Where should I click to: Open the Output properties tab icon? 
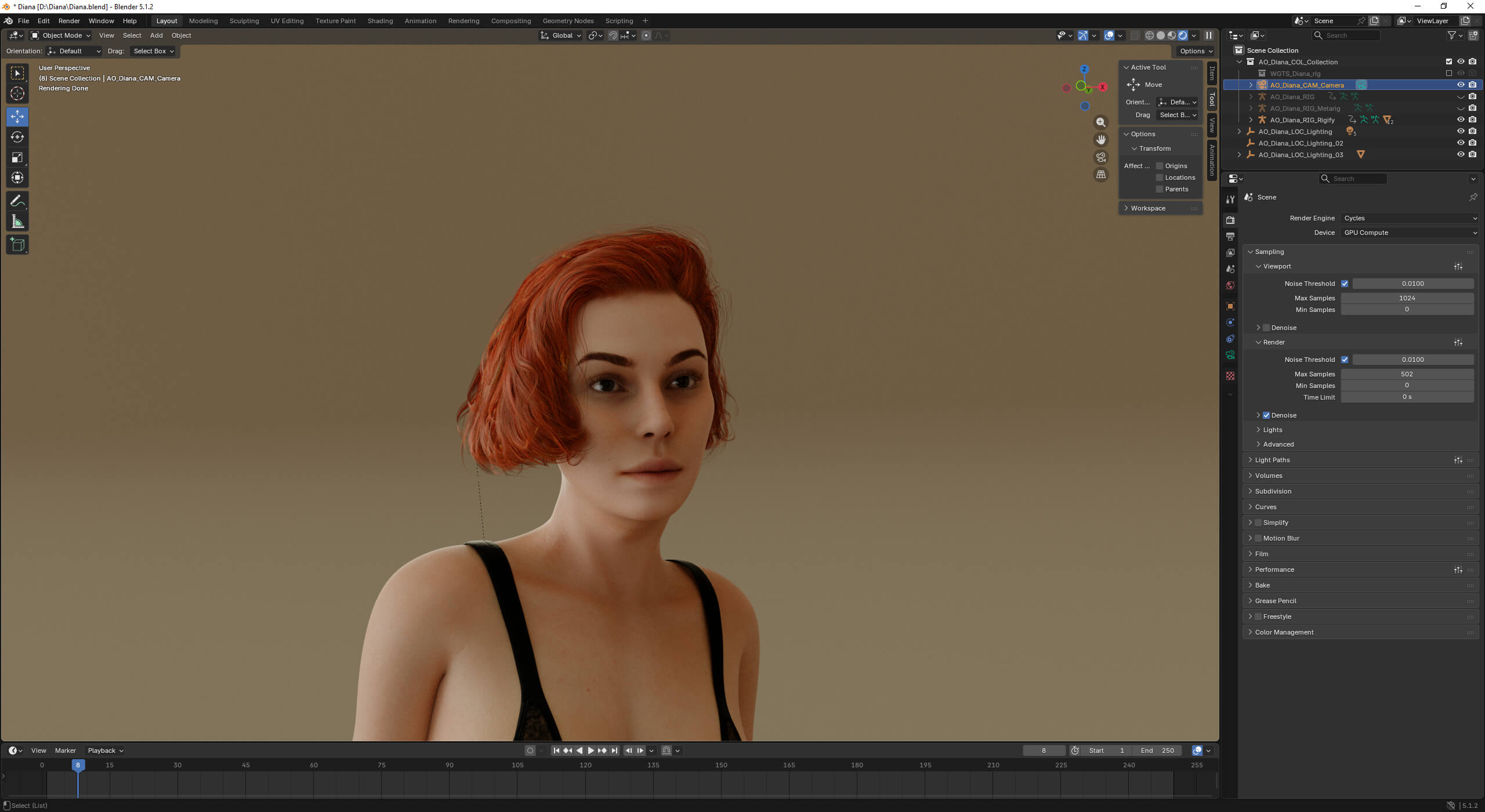coord(1230,237)
